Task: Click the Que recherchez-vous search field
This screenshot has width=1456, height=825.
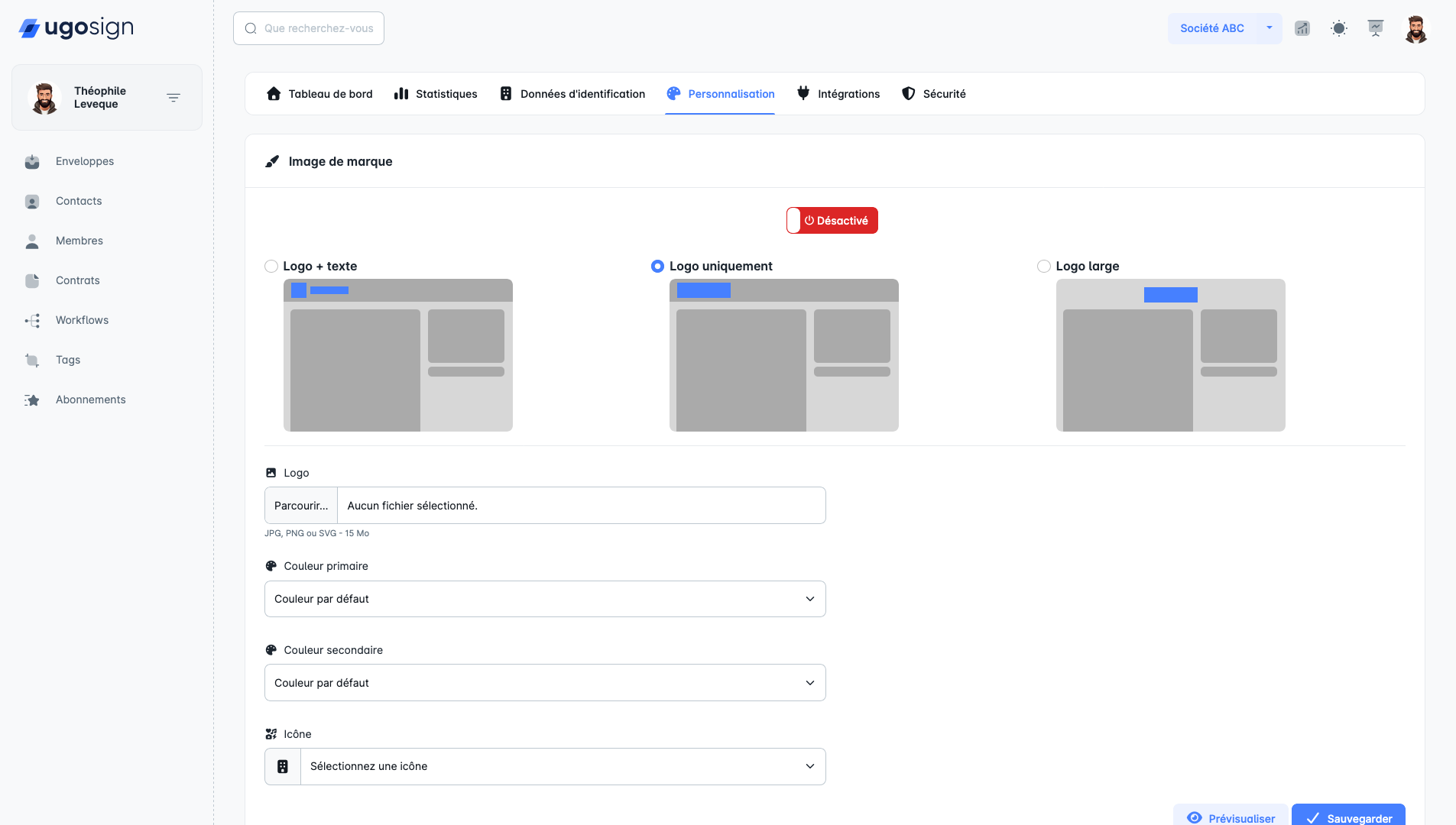Action: [x=308, y=28]
